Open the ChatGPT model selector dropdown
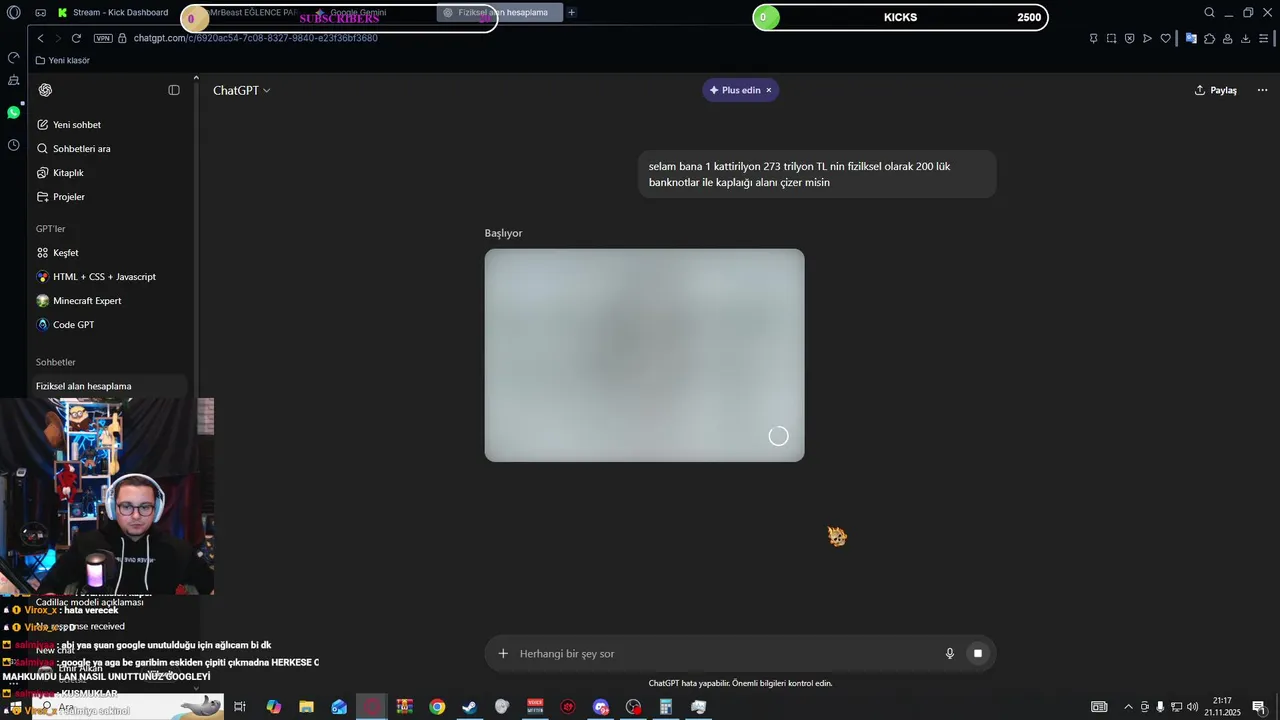This screenshot has width=1280, height=720. [x=241, y=90]
